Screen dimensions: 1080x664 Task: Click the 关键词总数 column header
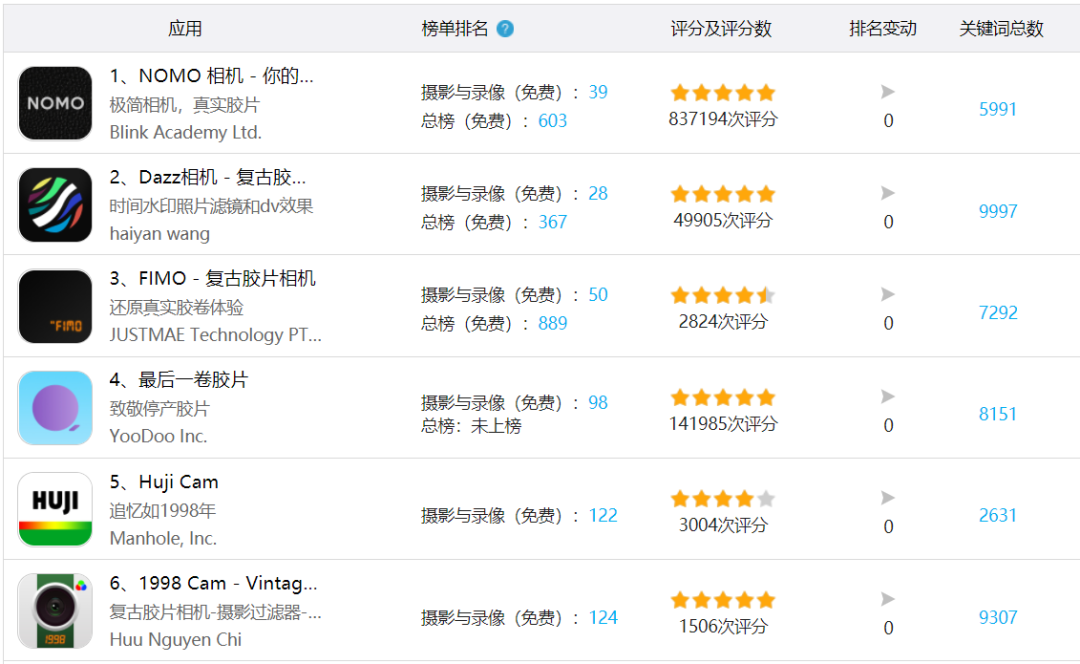(x=1001, y=29)
